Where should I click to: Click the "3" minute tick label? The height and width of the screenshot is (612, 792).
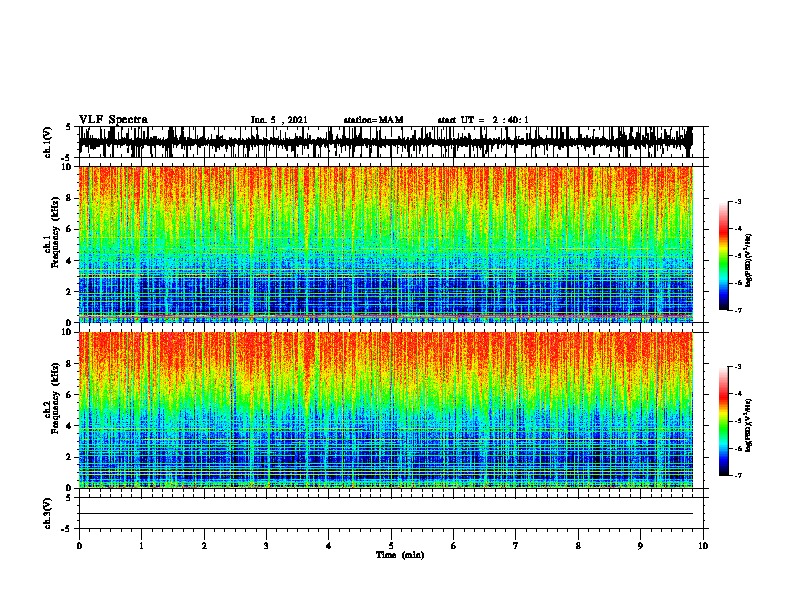[x=266, y=546]
